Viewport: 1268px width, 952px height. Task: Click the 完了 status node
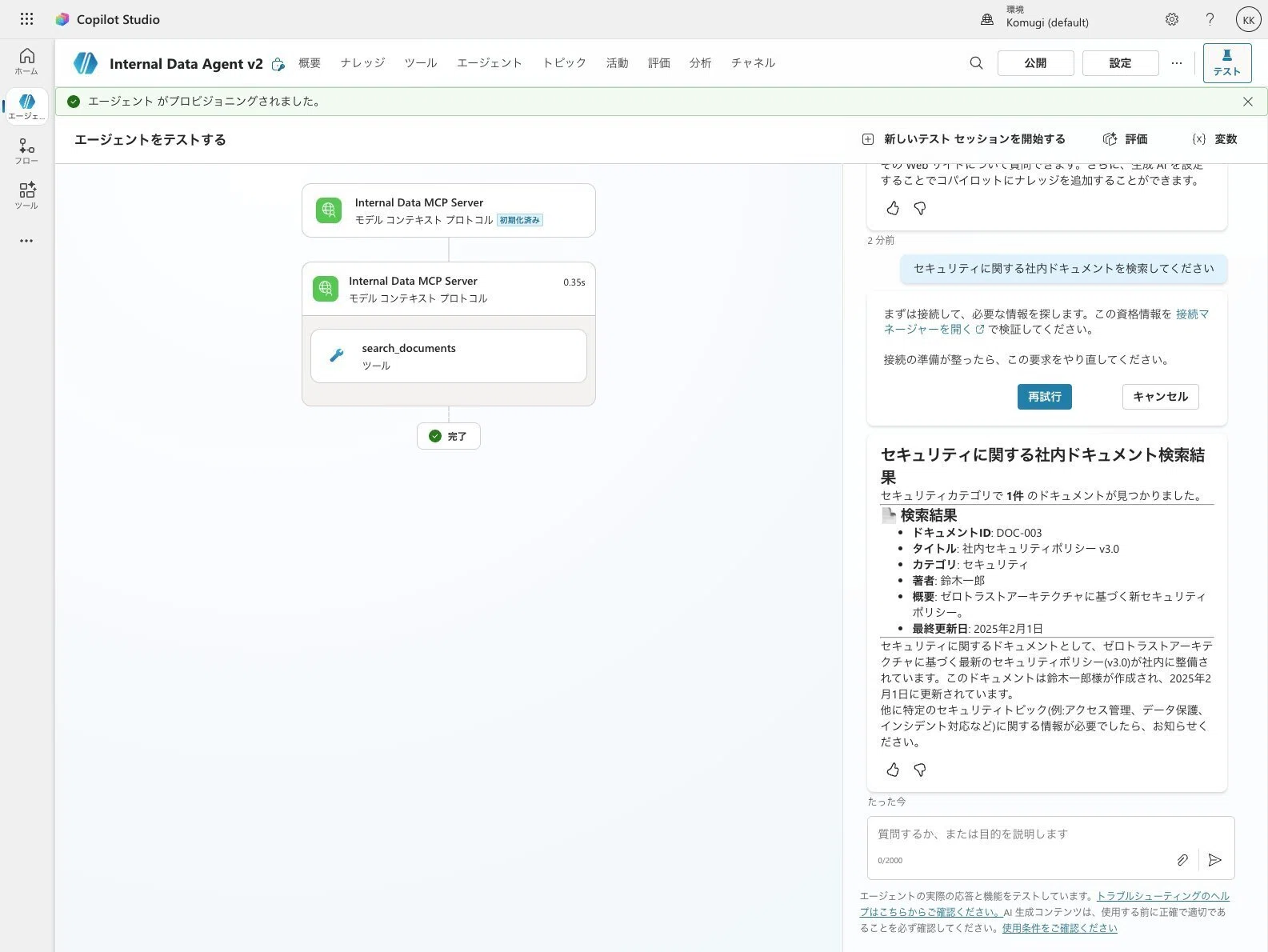tap(449, 436)
